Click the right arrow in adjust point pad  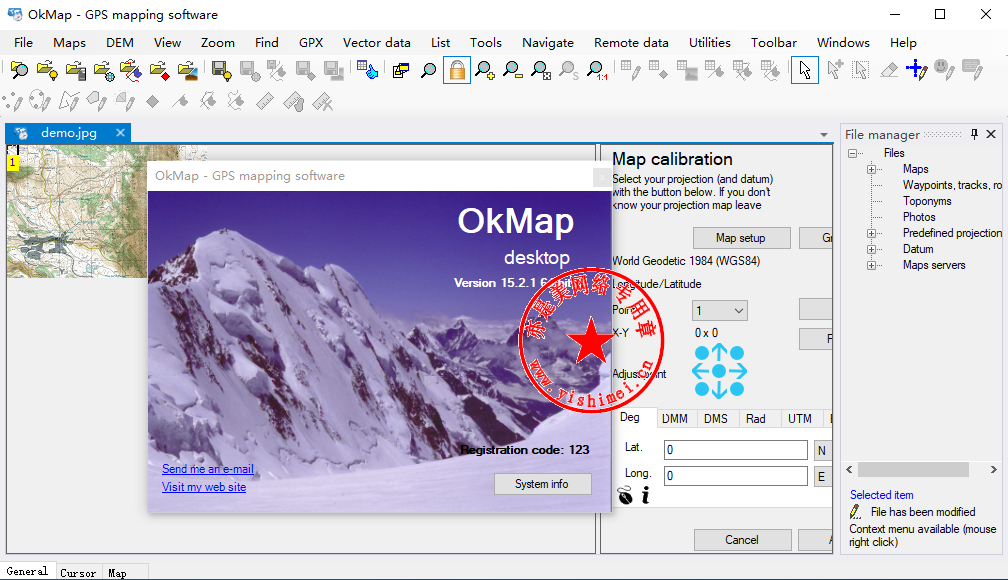click(738, 371)
